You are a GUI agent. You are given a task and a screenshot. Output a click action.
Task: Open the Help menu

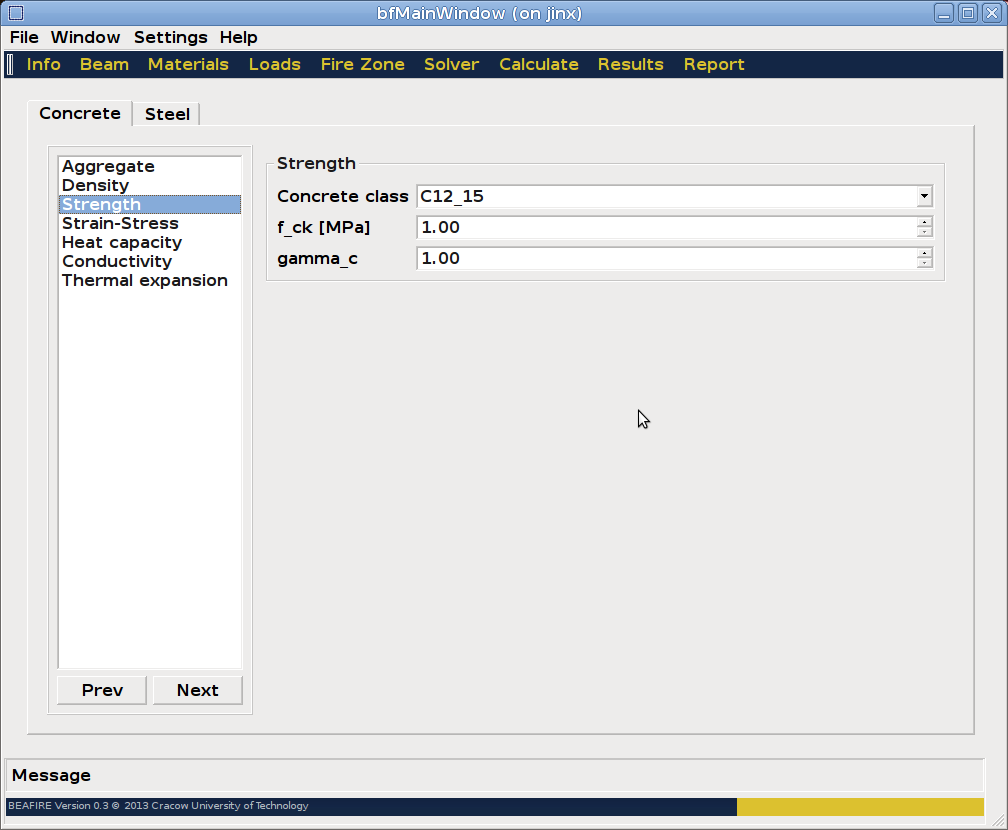pos(239,38)
